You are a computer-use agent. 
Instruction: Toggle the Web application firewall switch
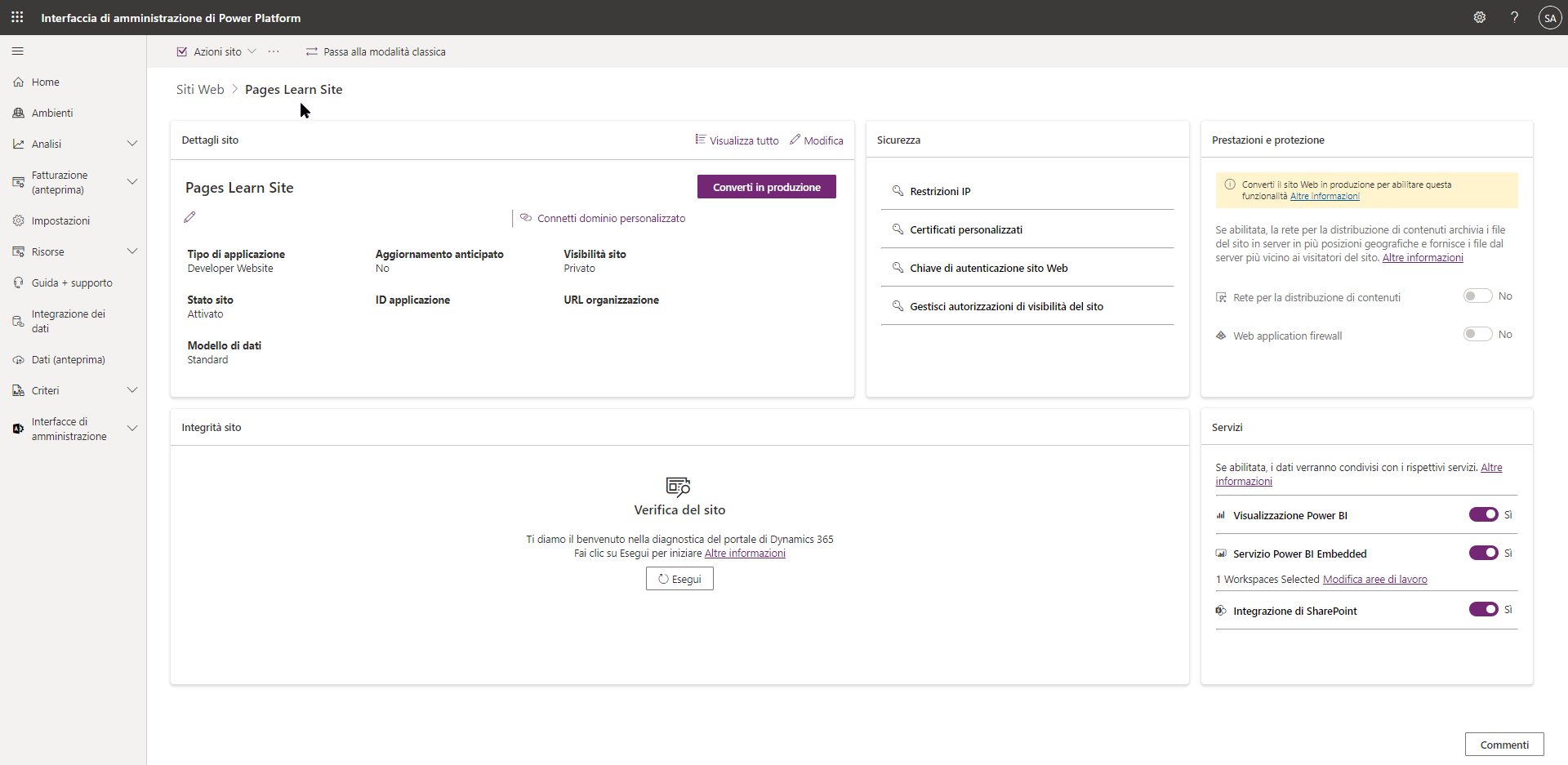[x=1478, y=334]
